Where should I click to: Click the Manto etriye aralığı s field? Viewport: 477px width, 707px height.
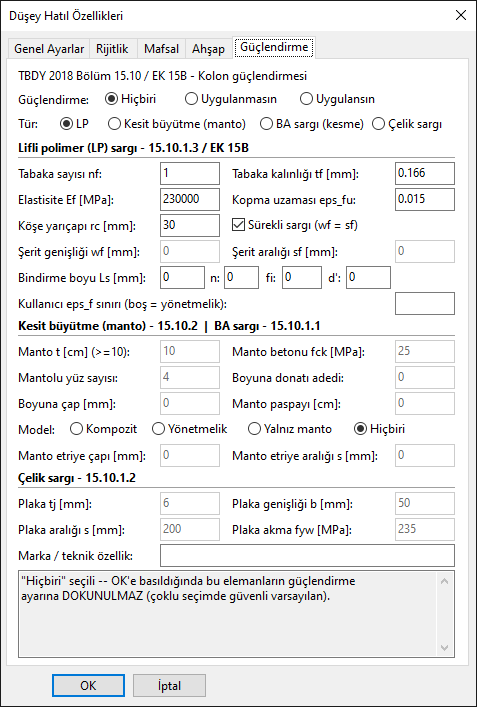[425, 455]
